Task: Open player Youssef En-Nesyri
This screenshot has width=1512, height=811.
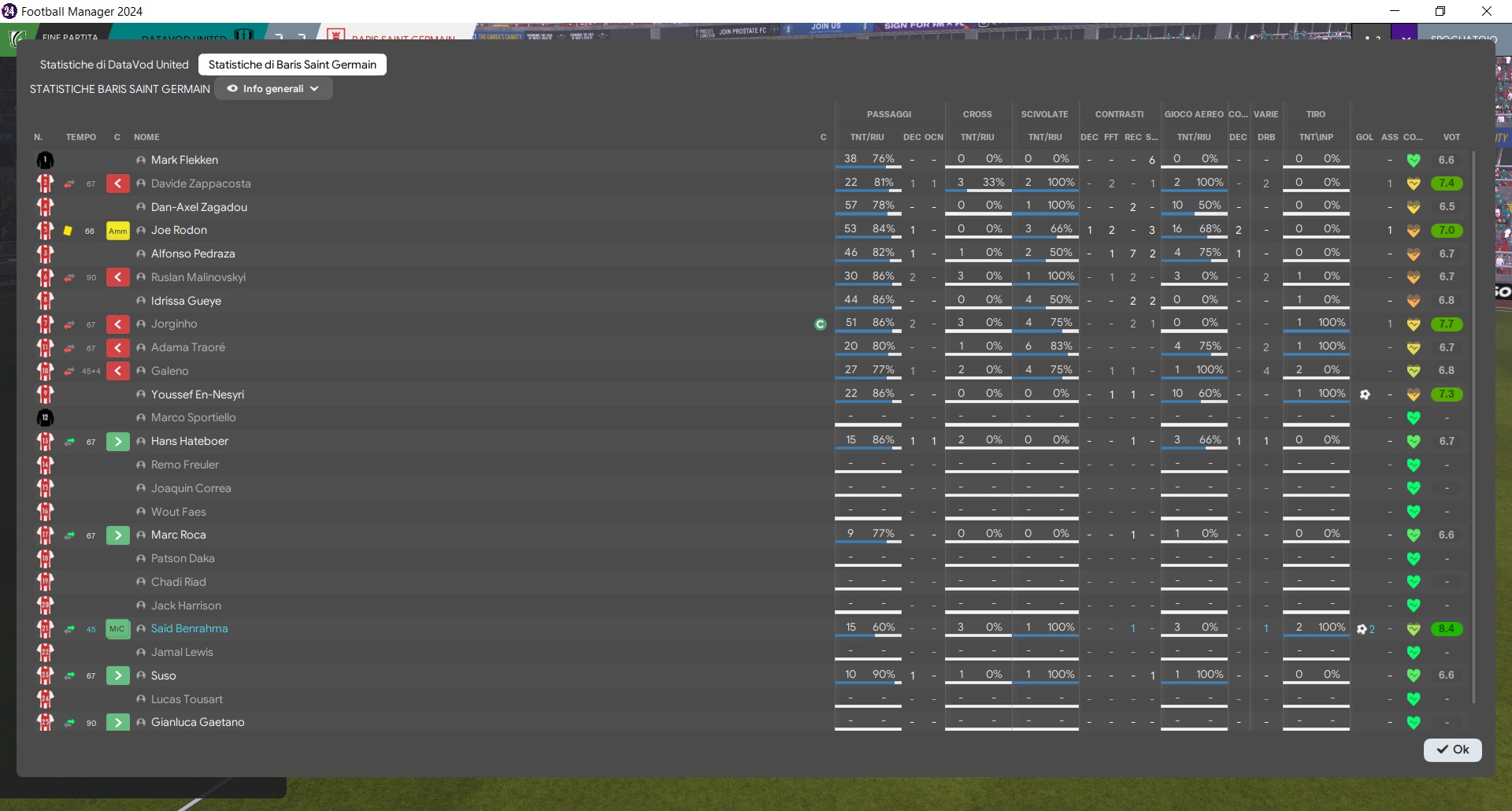Action: pyautogui.click(x=198, y=394)
